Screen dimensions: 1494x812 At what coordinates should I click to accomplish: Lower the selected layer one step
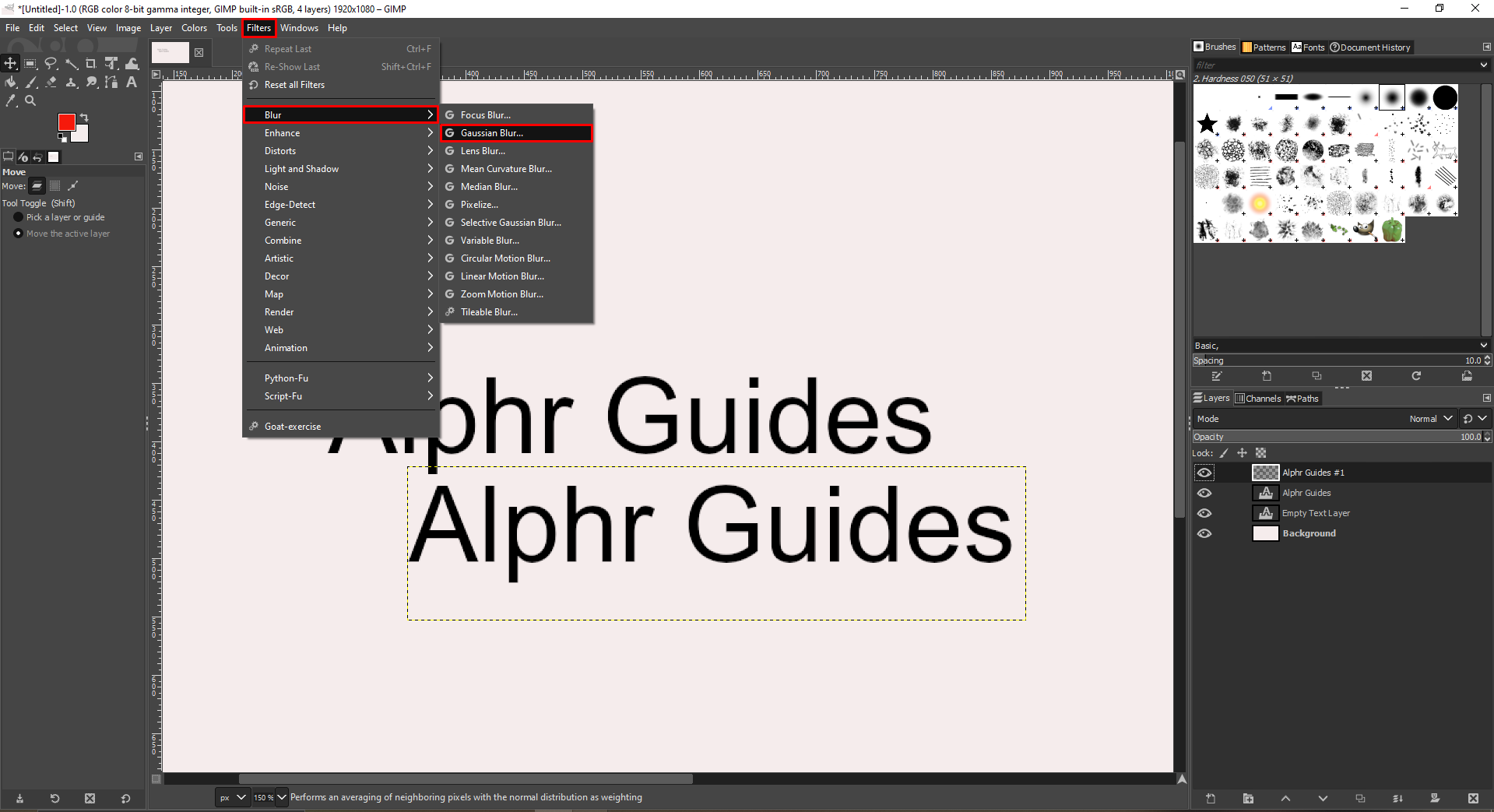[1323, 799]
